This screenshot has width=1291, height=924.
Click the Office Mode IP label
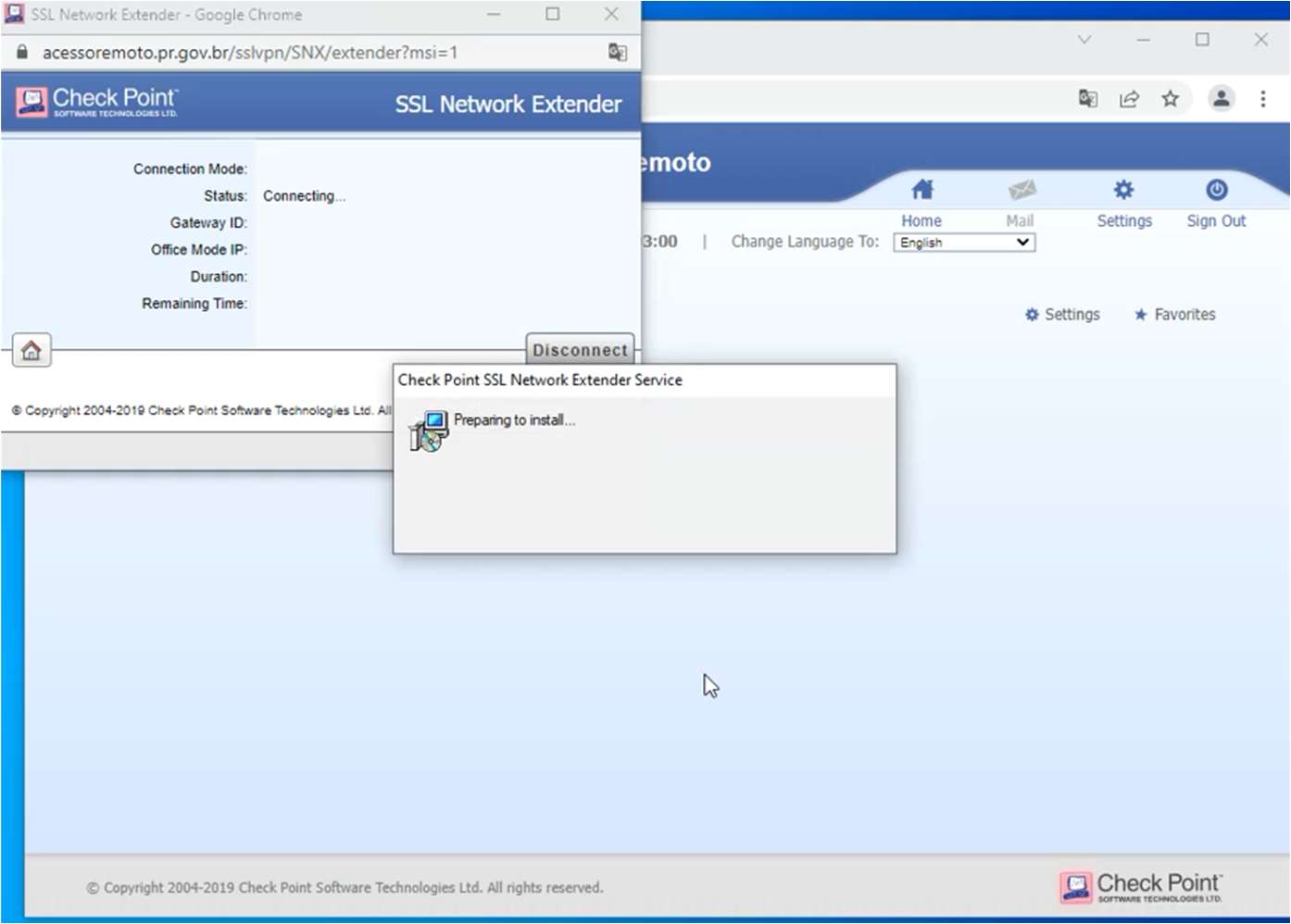point(199,249)
